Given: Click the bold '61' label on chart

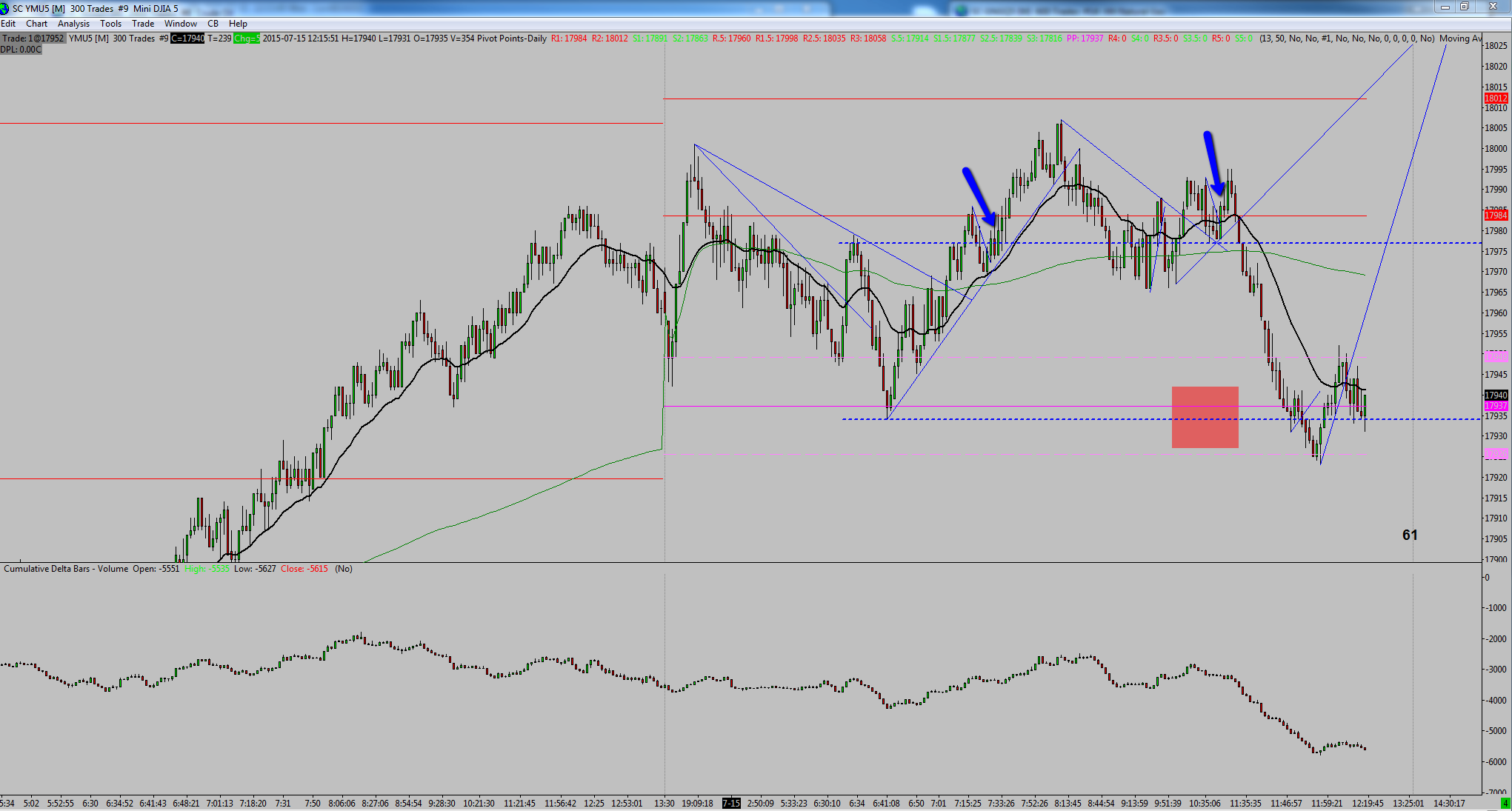Looking at the screenshot, I should pyautogui.click(x=1410, y=535).
